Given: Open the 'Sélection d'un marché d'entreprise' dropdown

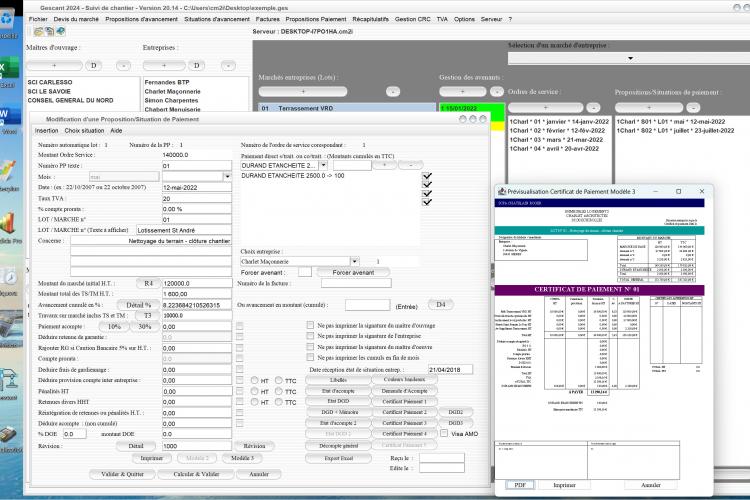Looking at the screenshot, I should pyautogui.click(x=630, y=58).
